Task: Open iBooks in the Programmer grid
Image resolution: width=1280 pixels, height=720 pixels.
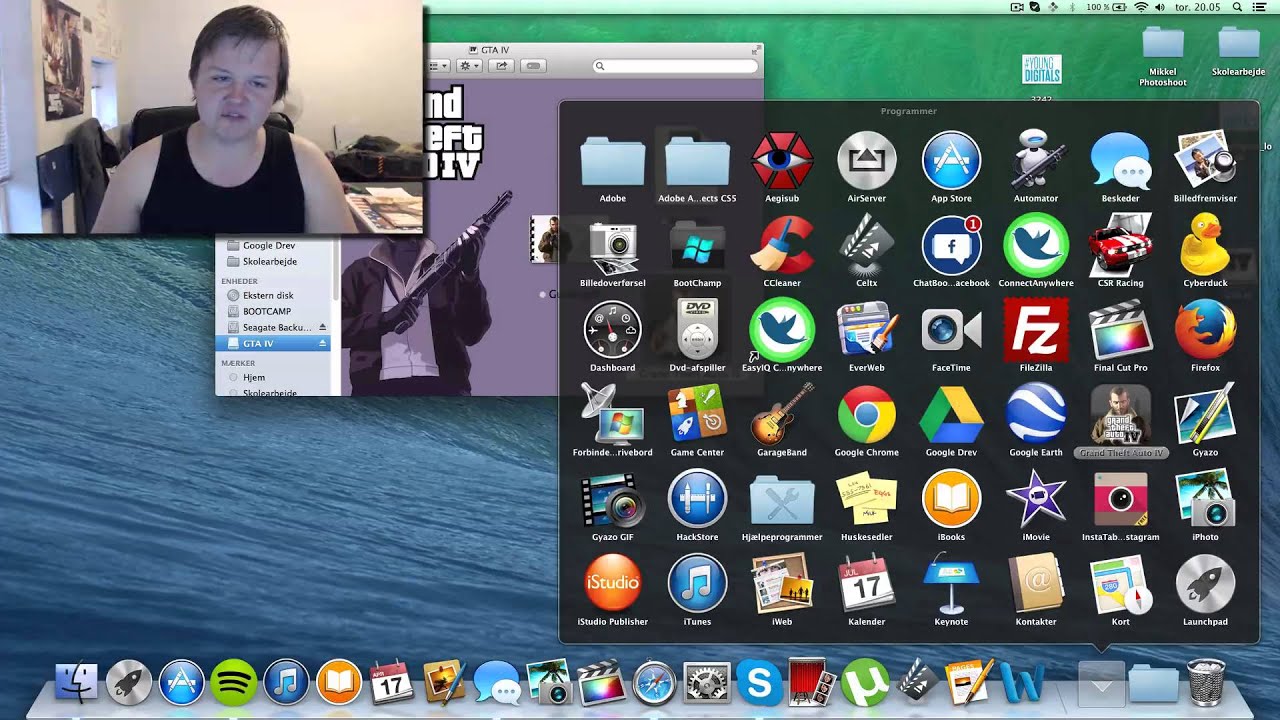Action: (951, 499)
